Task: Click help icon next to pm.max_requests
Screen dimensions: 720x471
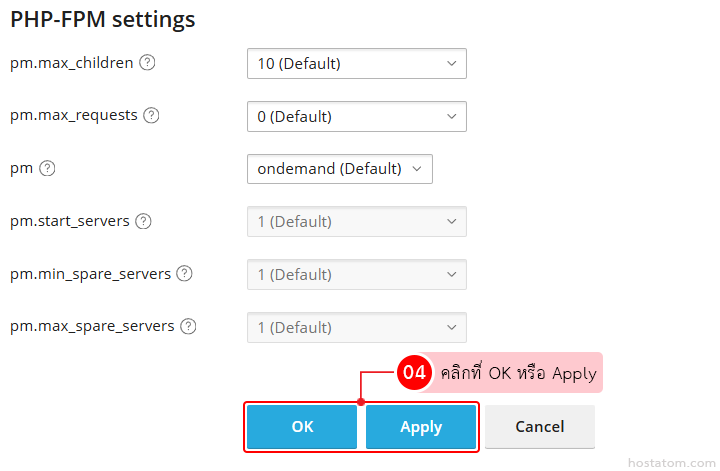Action: pos(151,115)
